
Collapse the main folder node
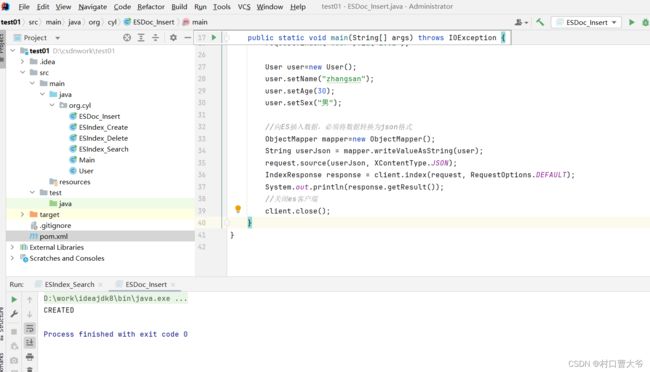(x=32, y=83)
